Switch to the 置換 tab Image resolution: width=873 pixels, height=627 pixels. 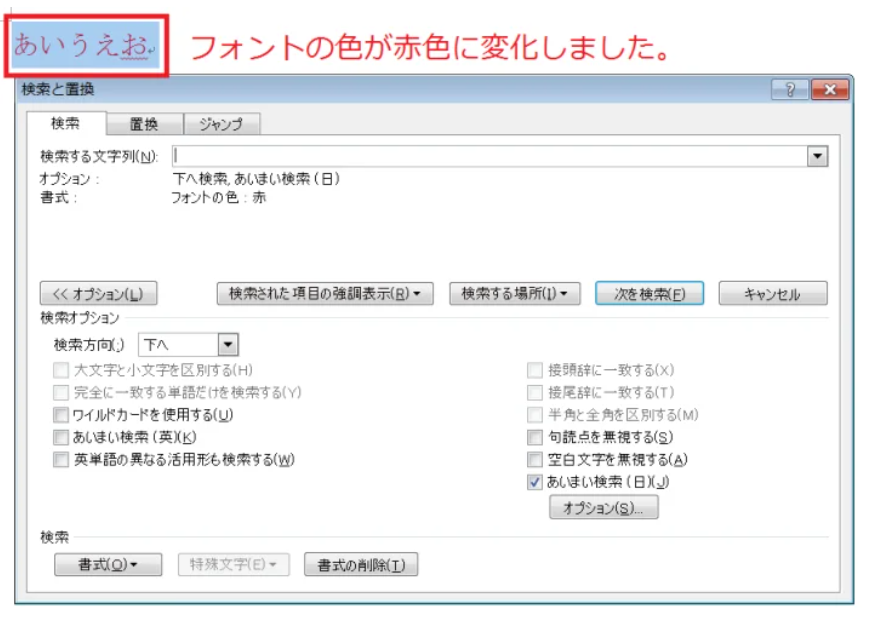tap(144, 124)
